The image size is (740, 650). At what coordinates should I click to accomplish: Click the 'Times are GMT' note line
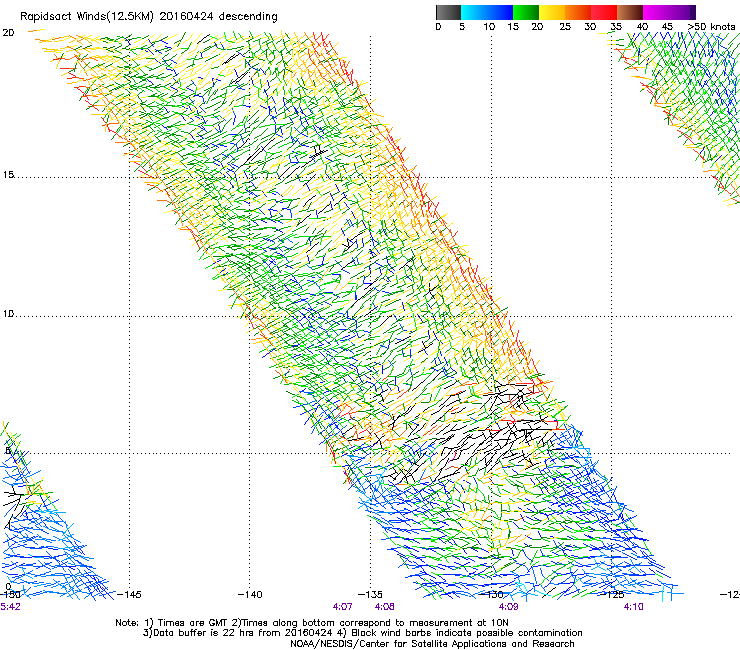pyautogui.click(x=311, y=623)
